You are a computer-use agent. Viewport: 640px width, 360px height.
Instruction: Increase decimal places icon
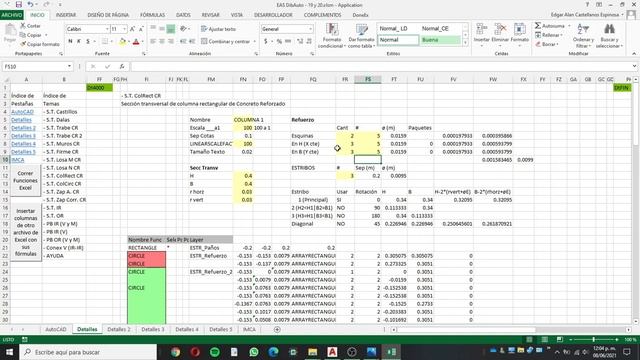pos(300,41)
